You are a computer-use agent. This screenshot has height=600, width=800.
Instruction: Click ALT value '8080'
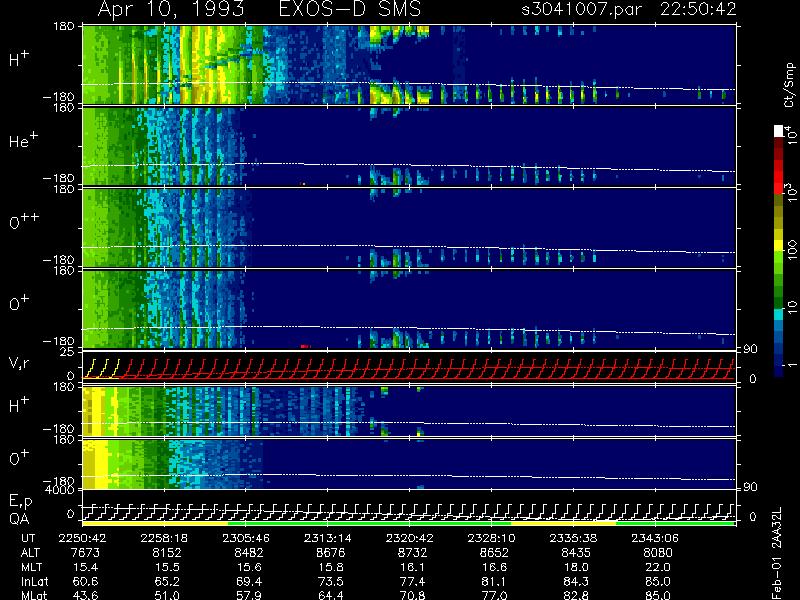(x=658, y=553)
